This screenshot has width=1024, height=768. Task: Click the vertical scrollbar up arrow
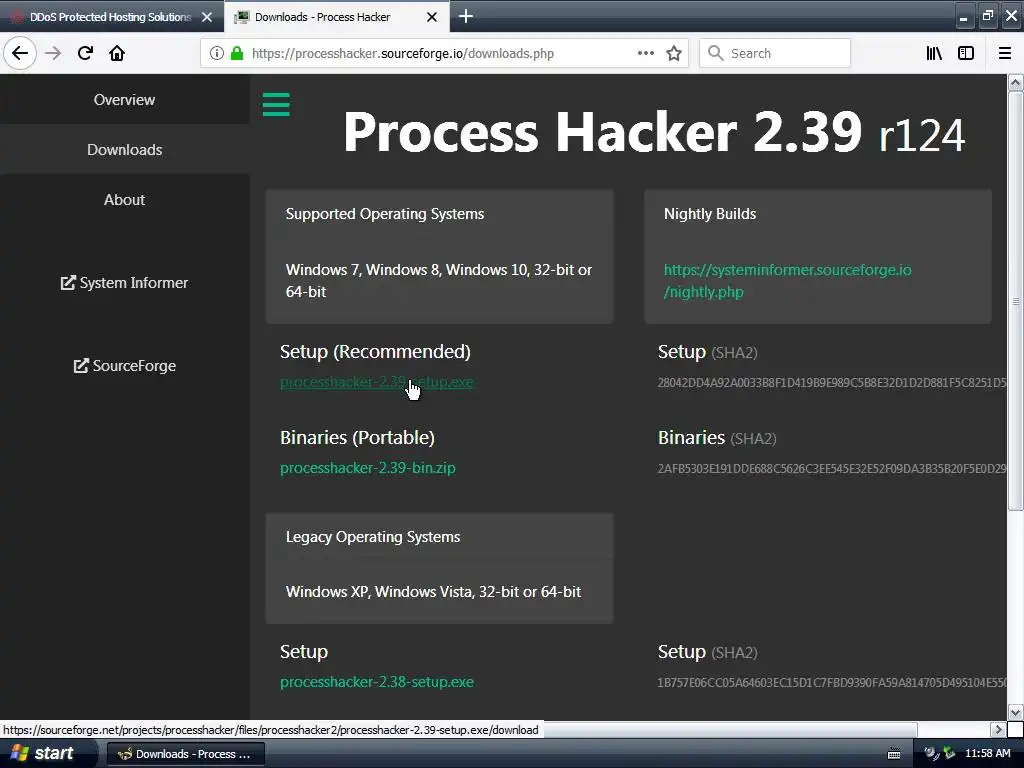1015,83
